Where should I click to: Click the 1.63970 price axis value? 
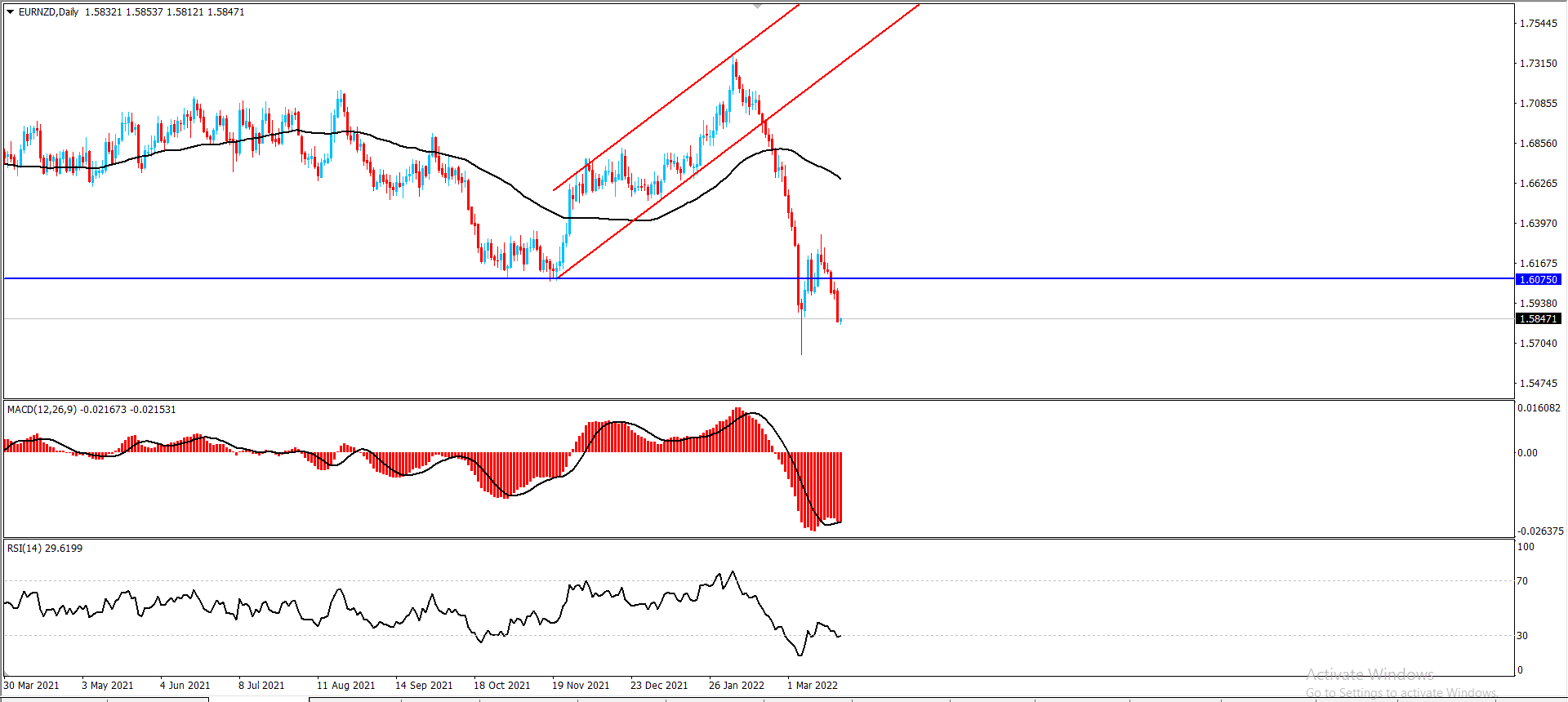(x=1538, y=224)
